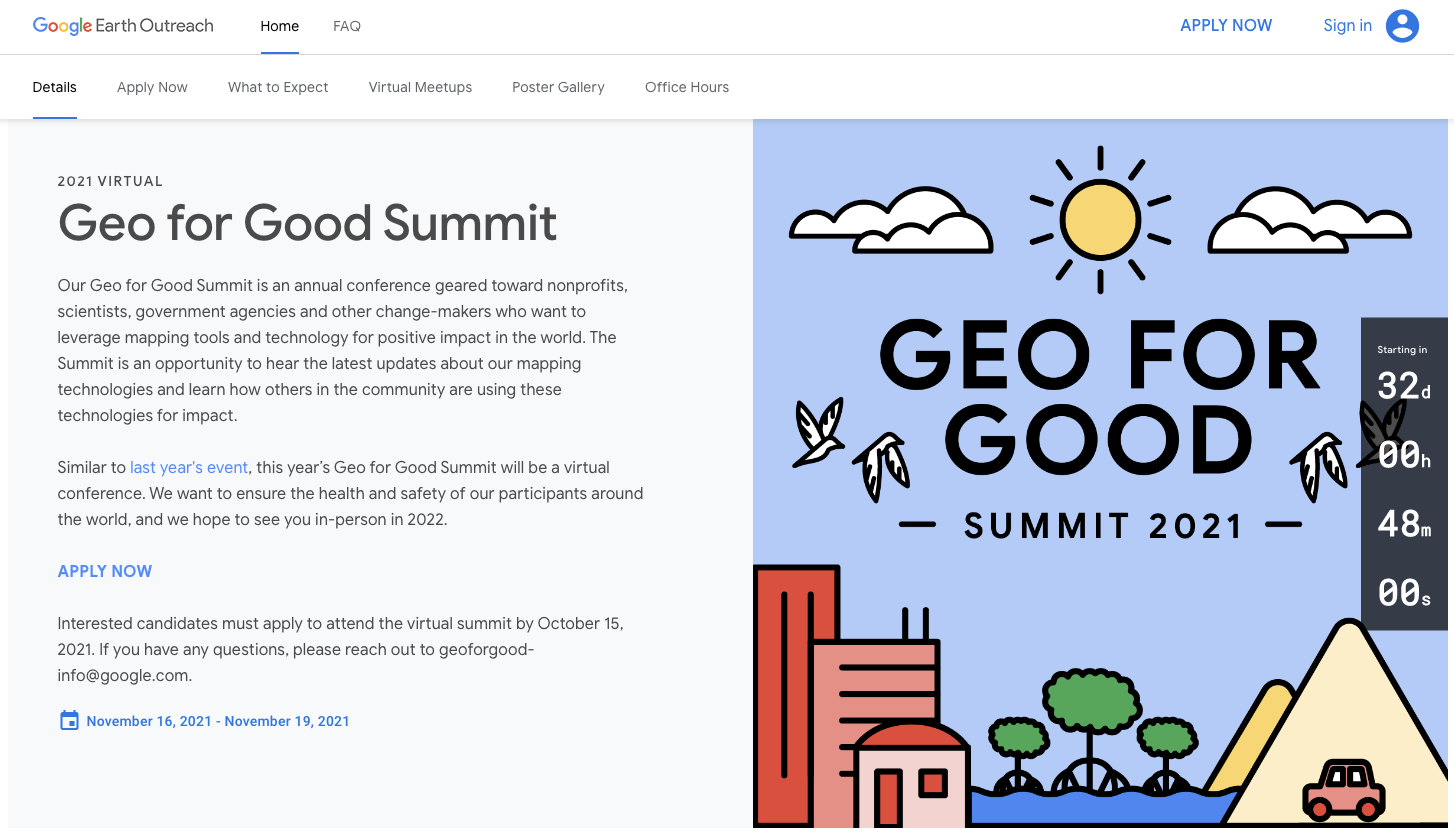Click the red car illustration
The height and width of the screenshot is (834, 1454).
1345,789
